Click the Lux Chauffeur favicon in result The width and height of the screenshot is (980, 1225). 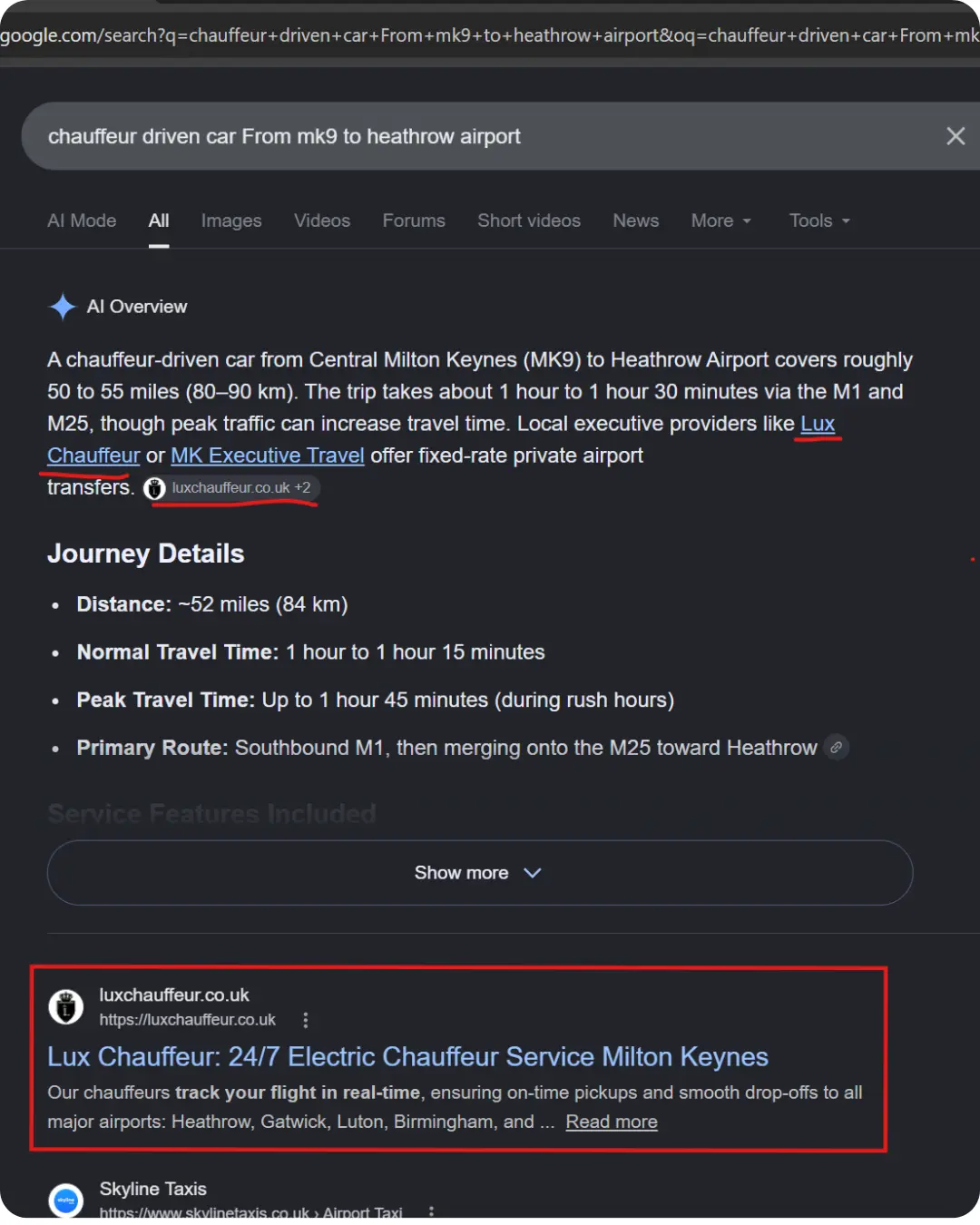tap(66, 1006)
